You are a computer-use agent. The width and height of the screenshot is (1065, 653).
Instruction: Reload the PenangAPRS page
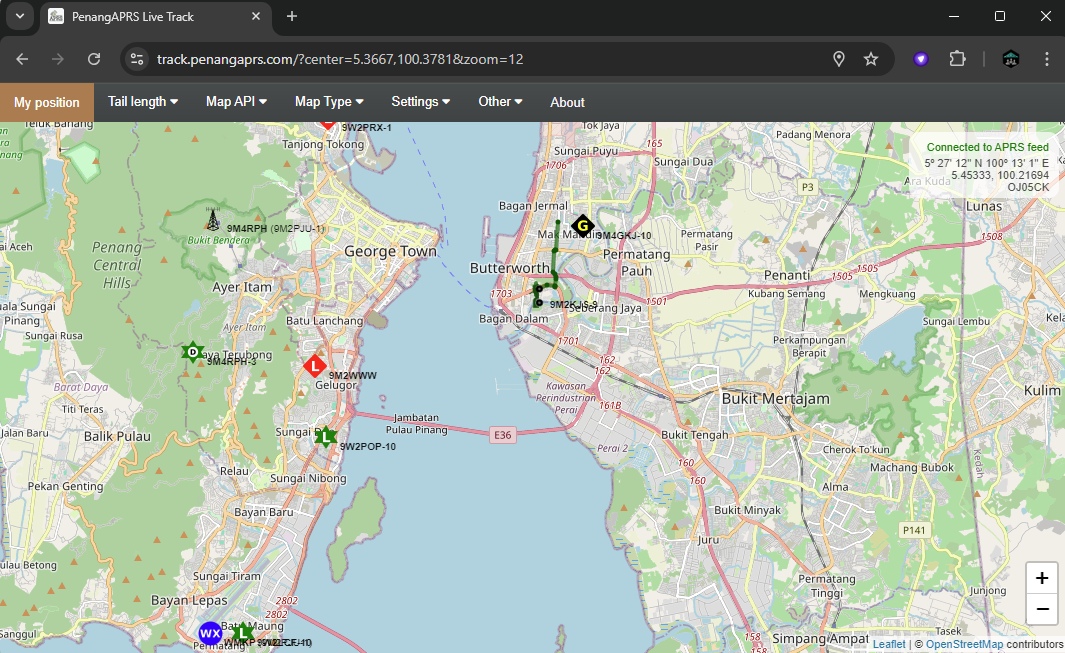94,59
